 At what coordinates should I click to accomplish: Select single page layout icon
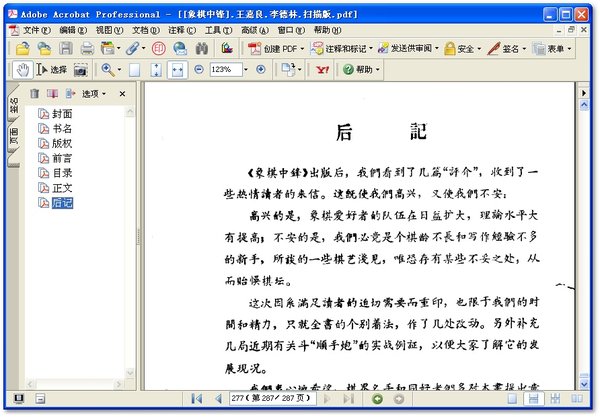512,399
